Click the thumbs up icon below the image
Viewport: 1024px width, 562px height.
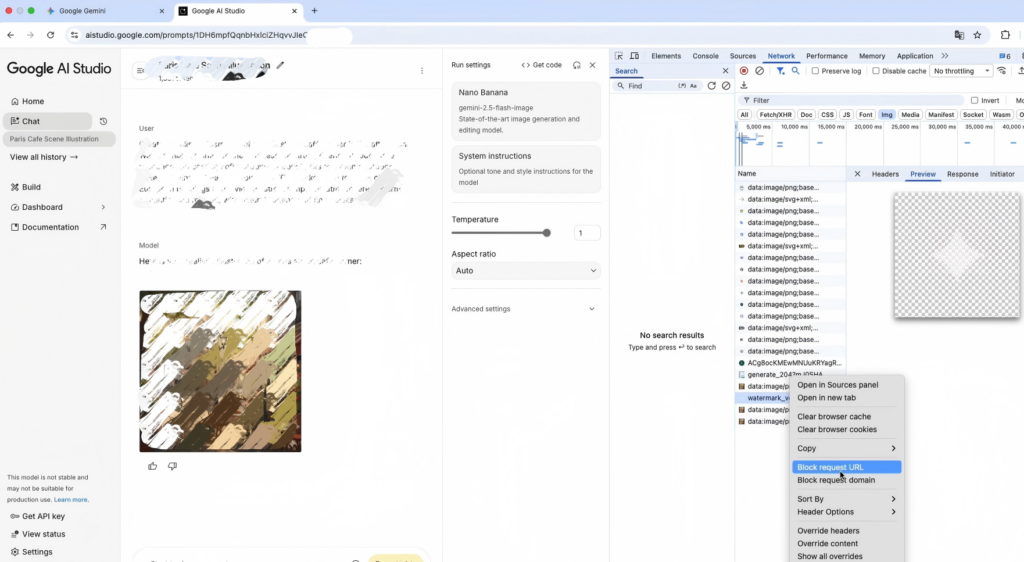tap(153, 466)
